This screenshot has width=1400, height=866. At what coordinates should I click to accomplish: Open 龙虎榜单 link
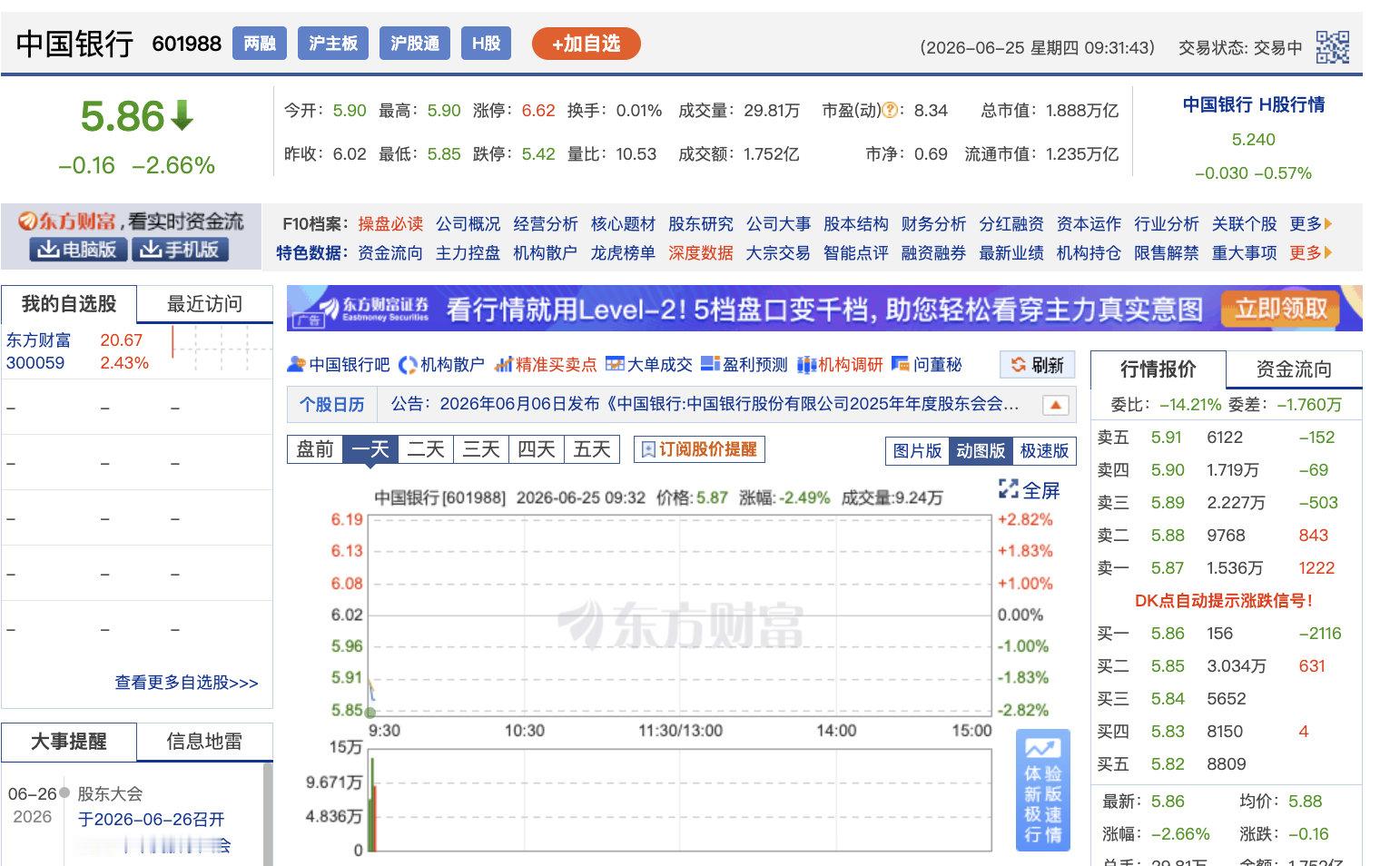pos(623,252)
